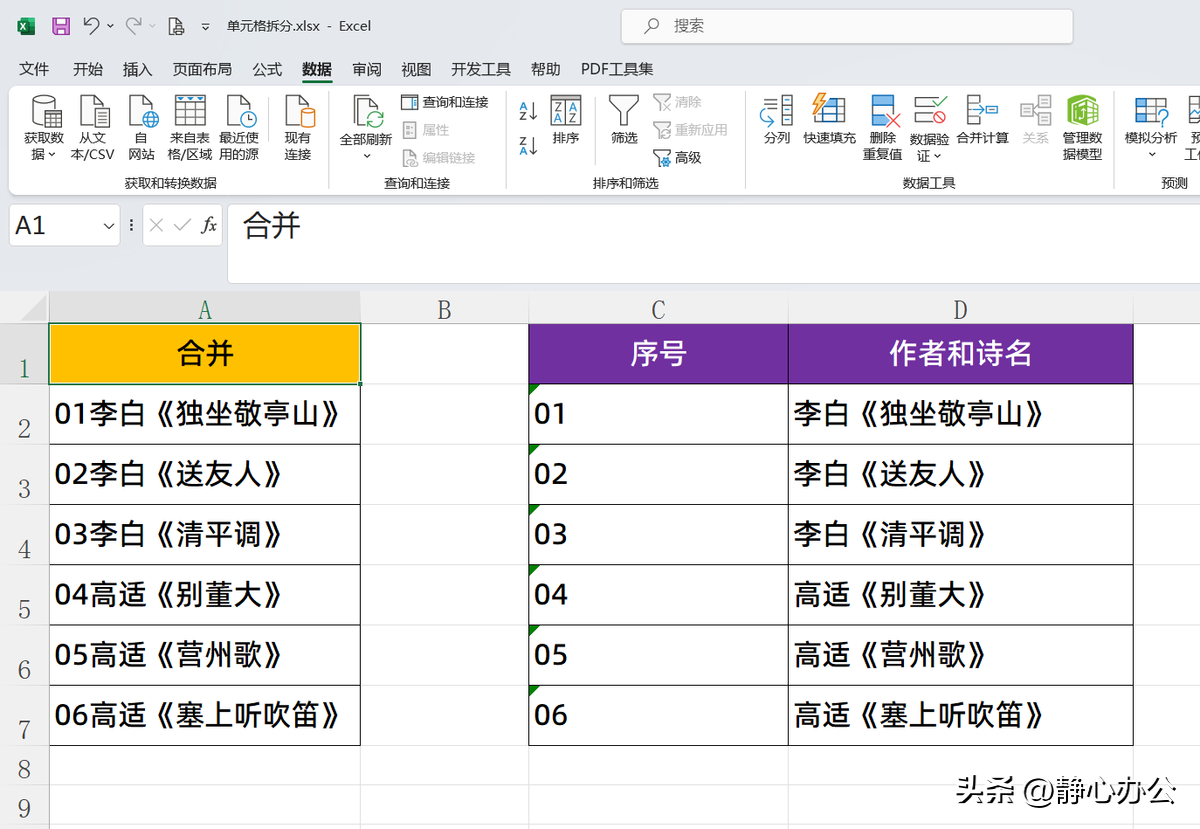Image resolution: width=1200 pixels, height=829 pixels.
Task: Click the 数据验证 icon
Action: click(x=930, y=112)
